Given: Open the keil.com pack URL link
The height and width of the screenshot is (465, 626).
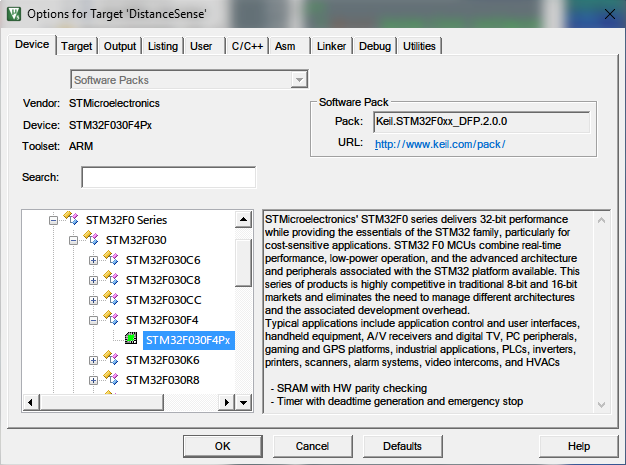Looking at the screenshot, I should (x=440, y=144).
